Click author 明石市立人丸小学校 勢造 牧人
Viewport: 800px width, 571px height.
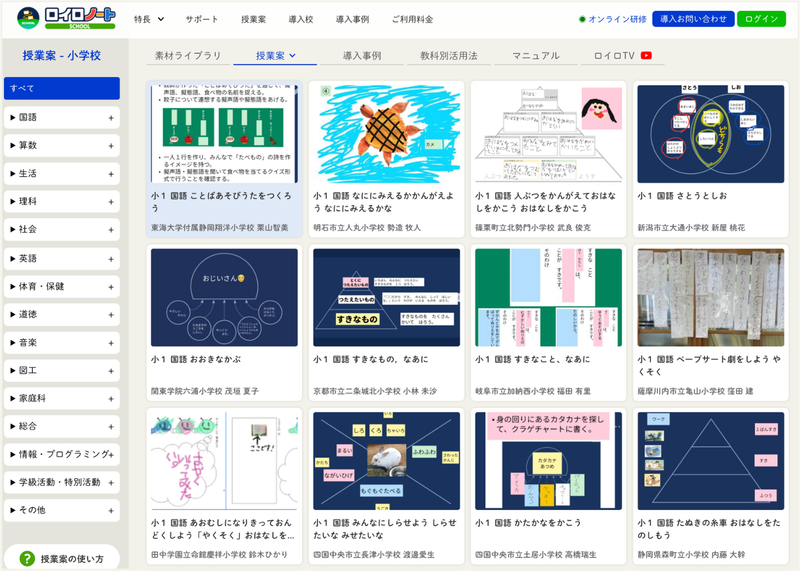pyautogui.click(x=367, y=228)
